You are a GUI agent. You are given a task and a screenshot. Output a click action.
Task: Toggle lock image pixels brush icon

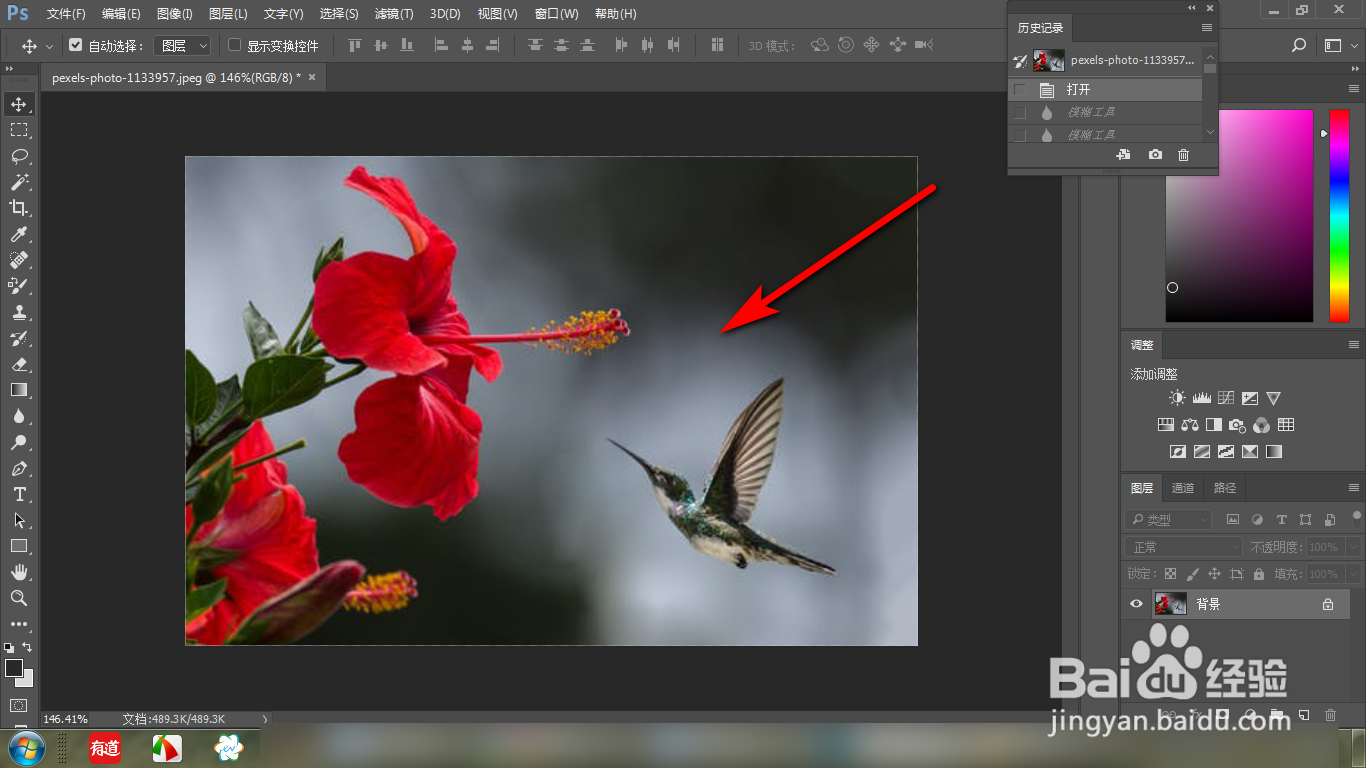1192,574
